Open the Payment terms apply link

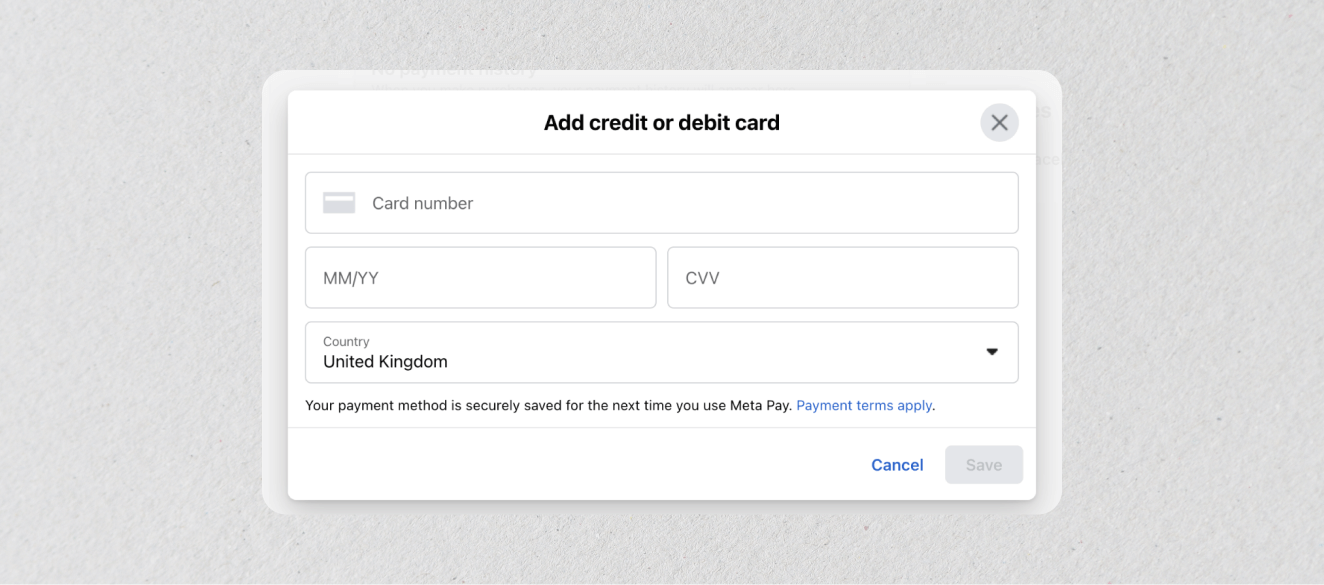tap(863, 405)
